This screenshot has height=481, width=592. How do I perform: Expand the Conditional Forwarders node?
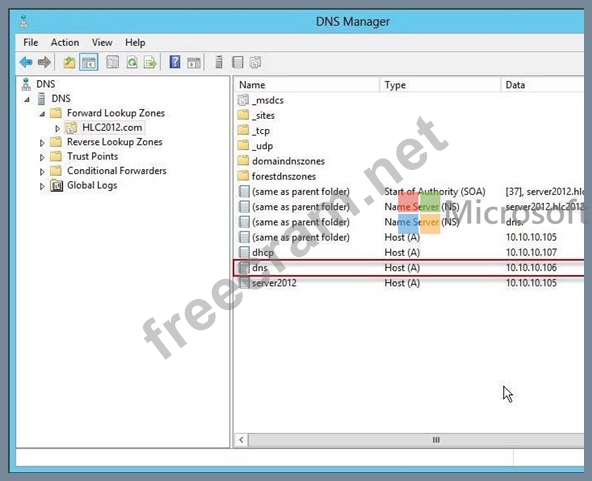pos(42,172)
